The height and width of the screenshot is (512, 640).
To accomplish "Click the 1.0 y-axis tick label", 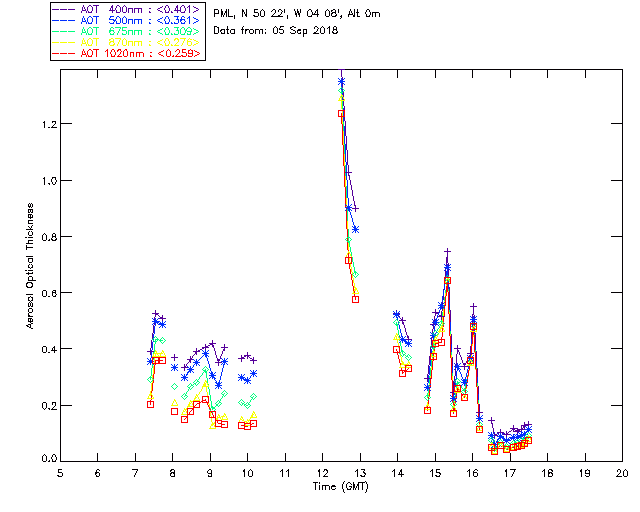I will click(49, 180).
